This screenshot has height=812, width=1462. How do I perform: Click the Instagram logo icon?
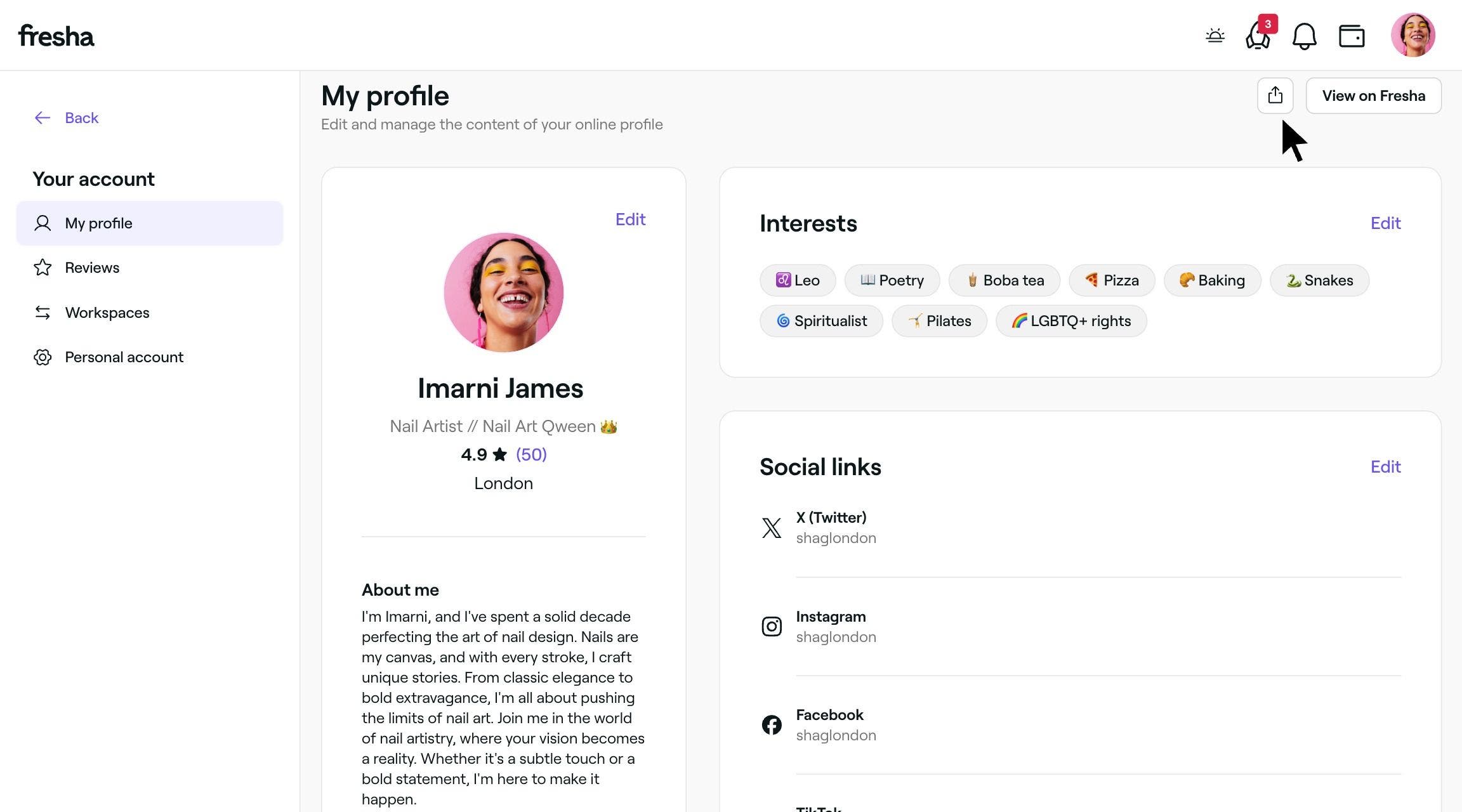[x=772, y=627]
